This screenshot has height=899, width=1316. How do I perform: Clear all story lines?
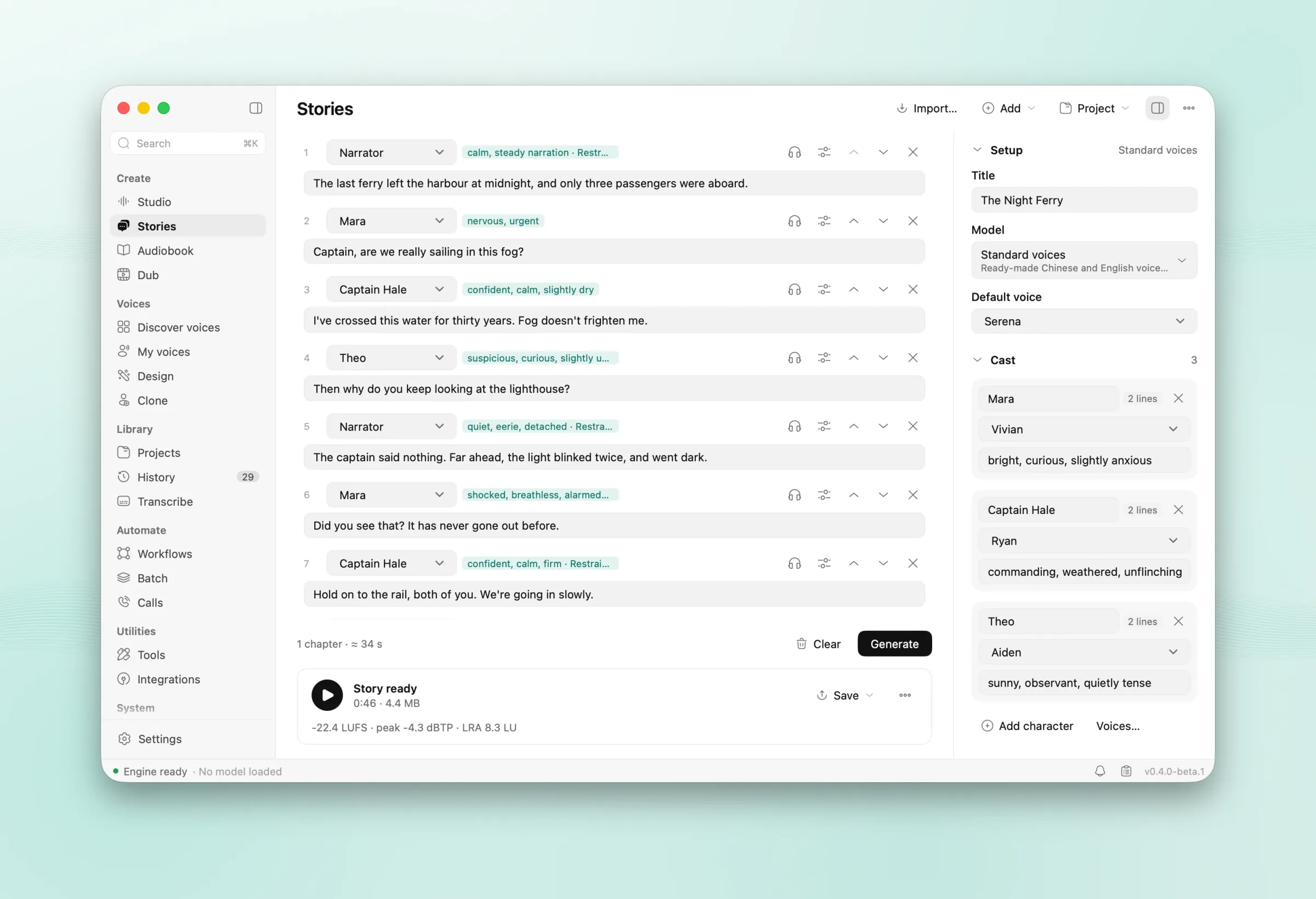[818, 644]
